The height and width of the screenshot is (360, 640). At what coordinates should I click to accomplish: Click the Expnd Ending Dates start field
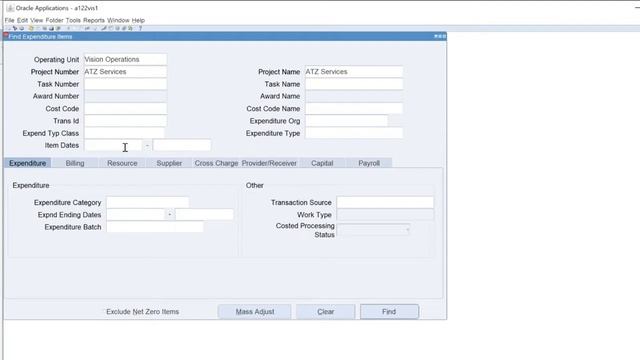tap(136, 215)
